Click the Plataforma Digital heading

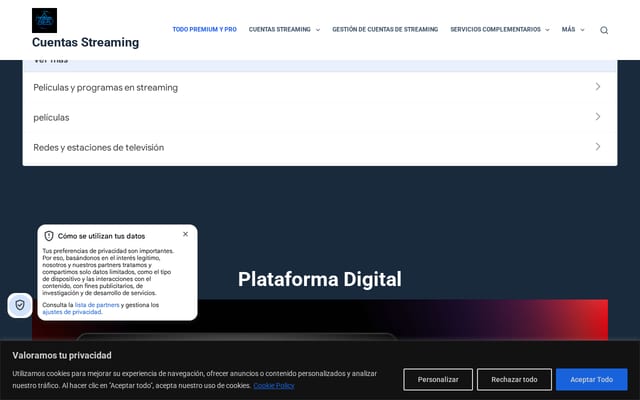click(320, 280)
